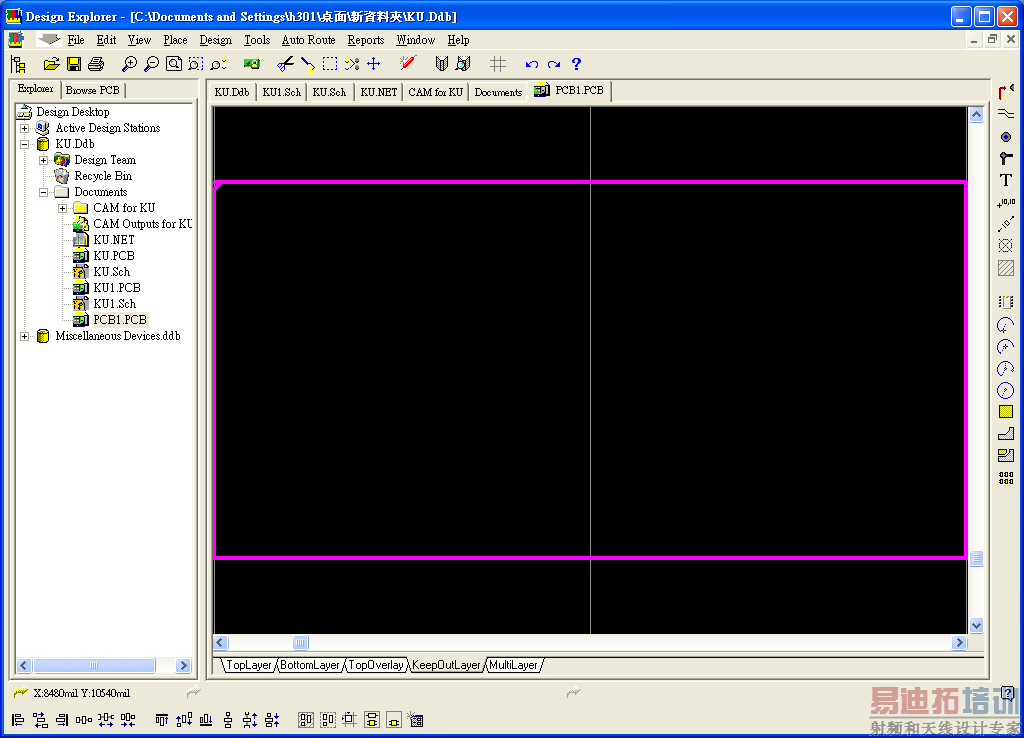
Task: Select KU1.Sch in the explorer tree
Action: 114,304
